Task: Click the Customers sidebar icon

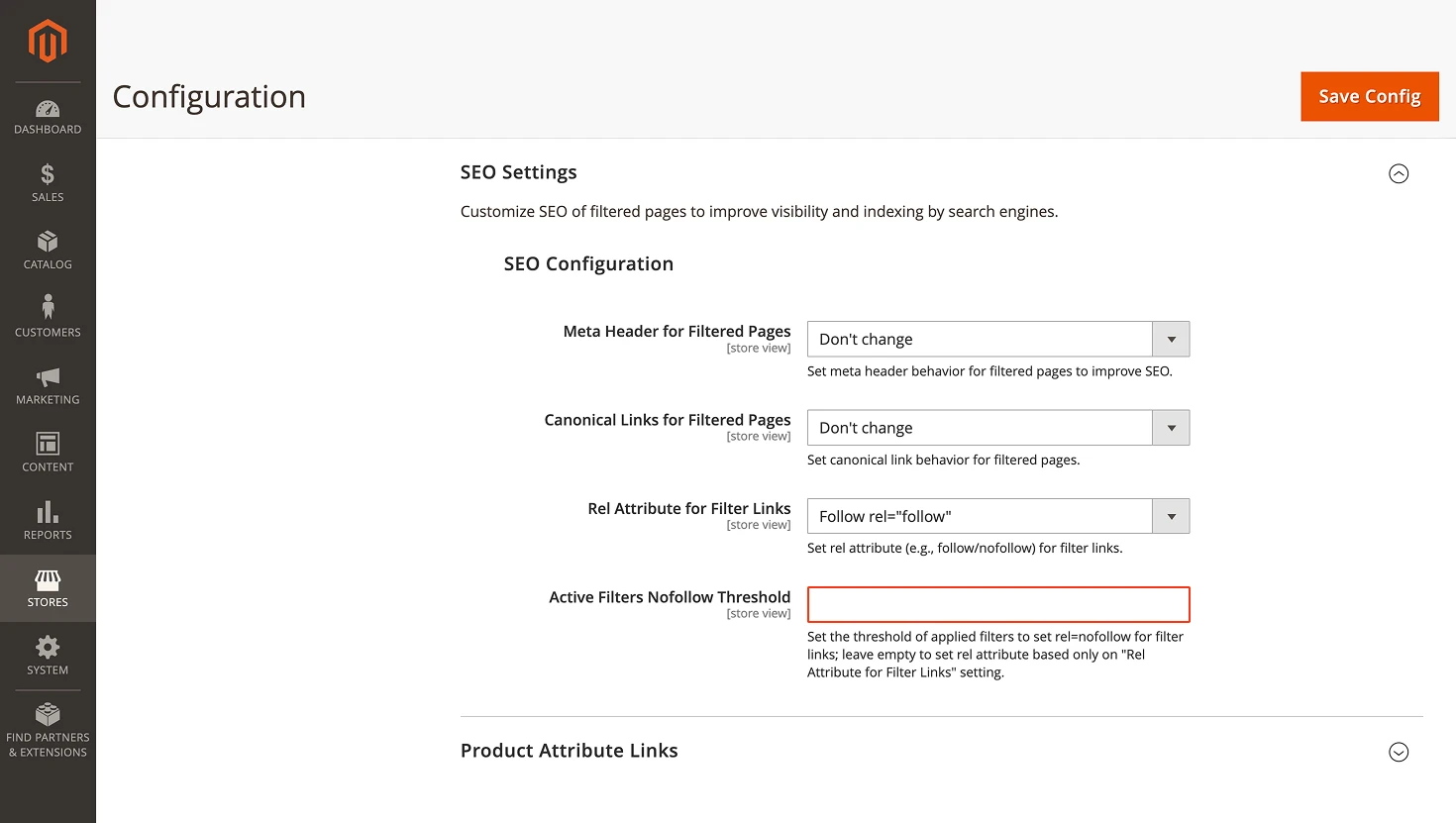Action: (48, 310)
